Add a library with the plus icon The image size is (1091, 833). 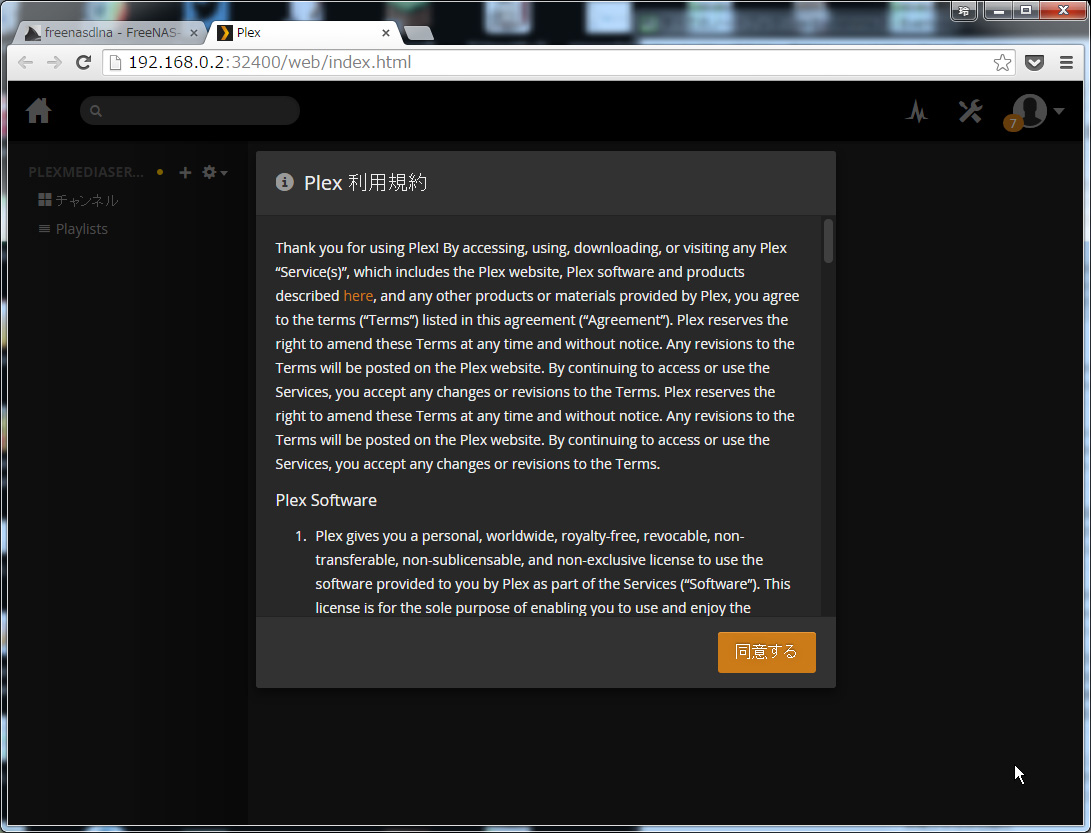point(185,173)
